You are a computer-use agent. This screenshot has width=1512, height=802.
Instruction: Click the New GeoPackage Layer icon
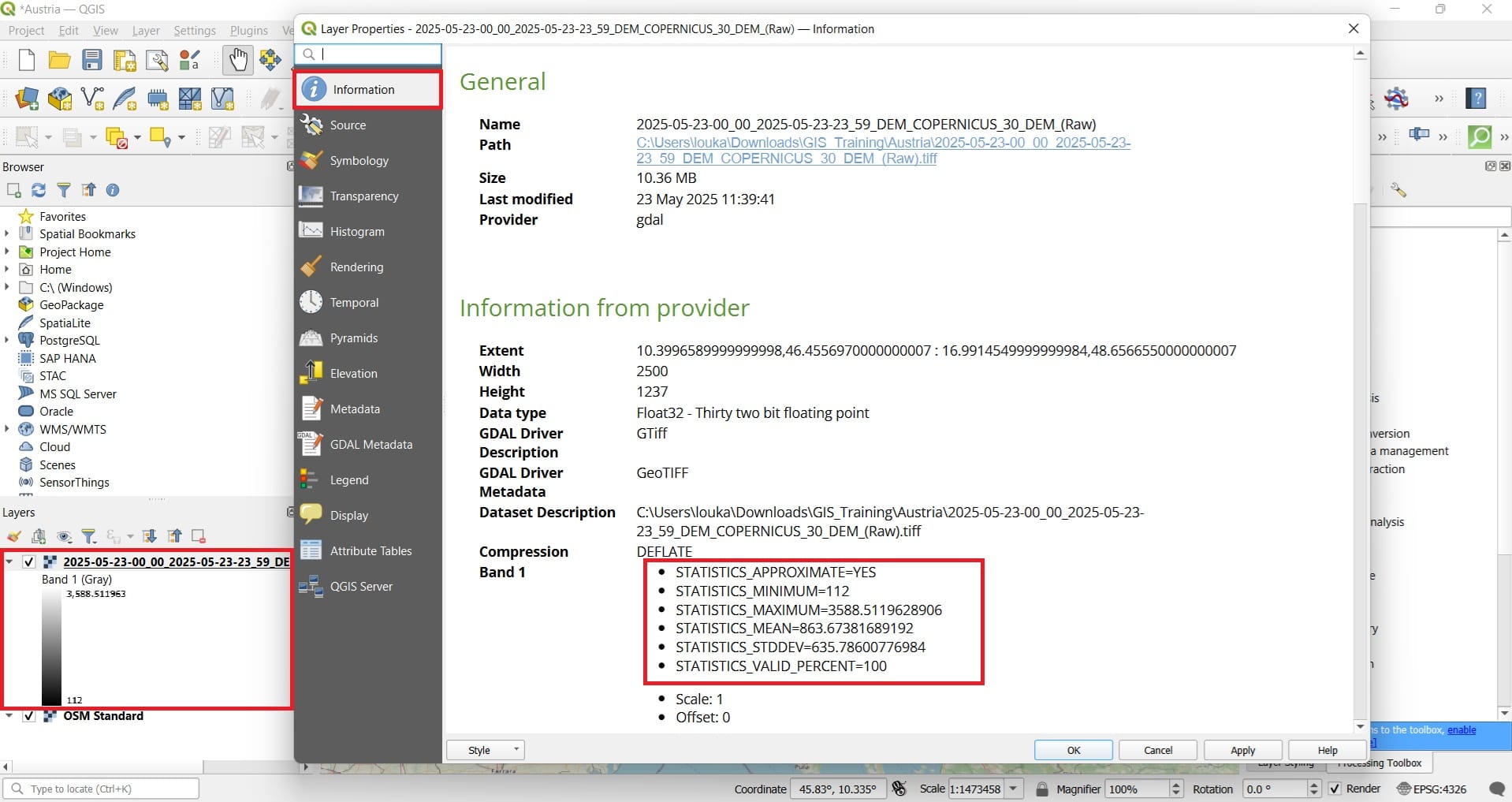(x=60, y=99)
